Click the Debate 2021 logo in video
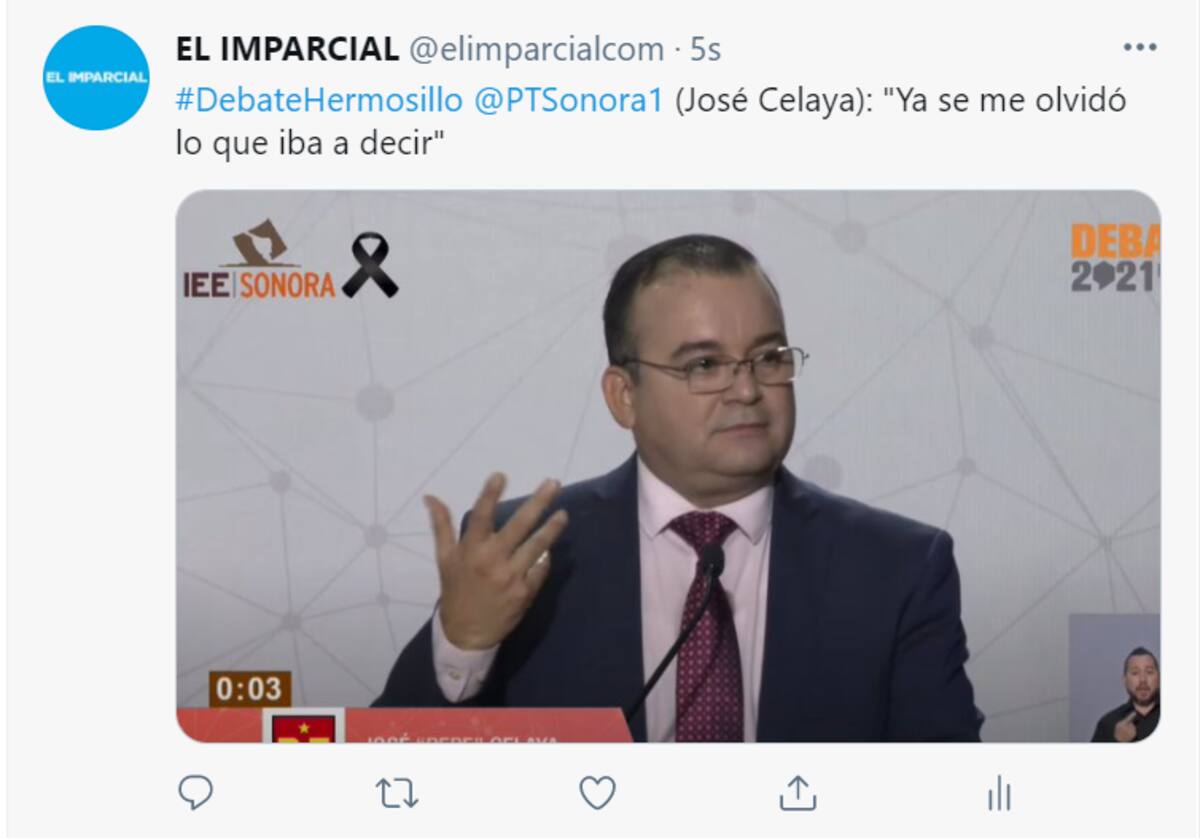 [x=1115, y=257]
